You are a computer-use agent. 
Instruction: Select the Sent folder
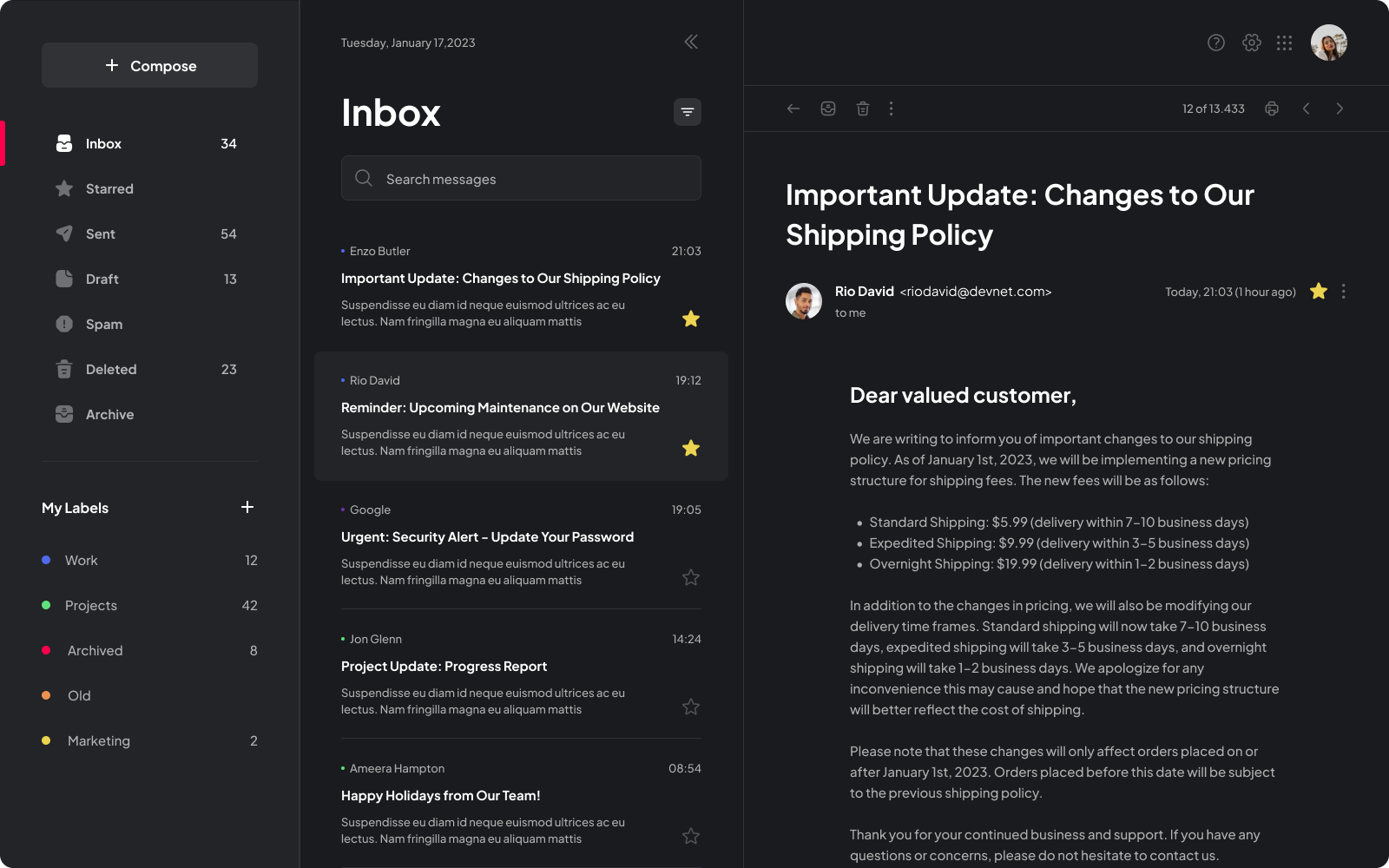(100, 233)
